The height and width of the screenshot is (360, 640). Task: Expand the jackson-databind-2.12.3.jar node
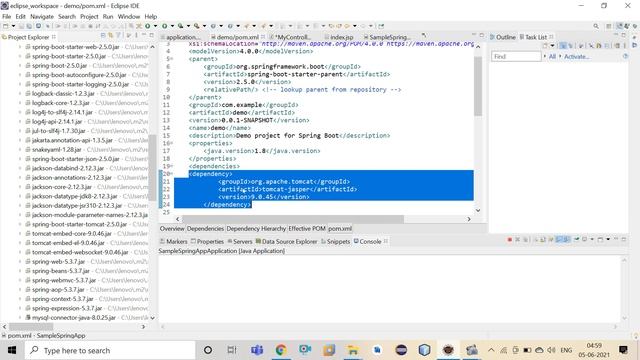[x=20, y=168]
